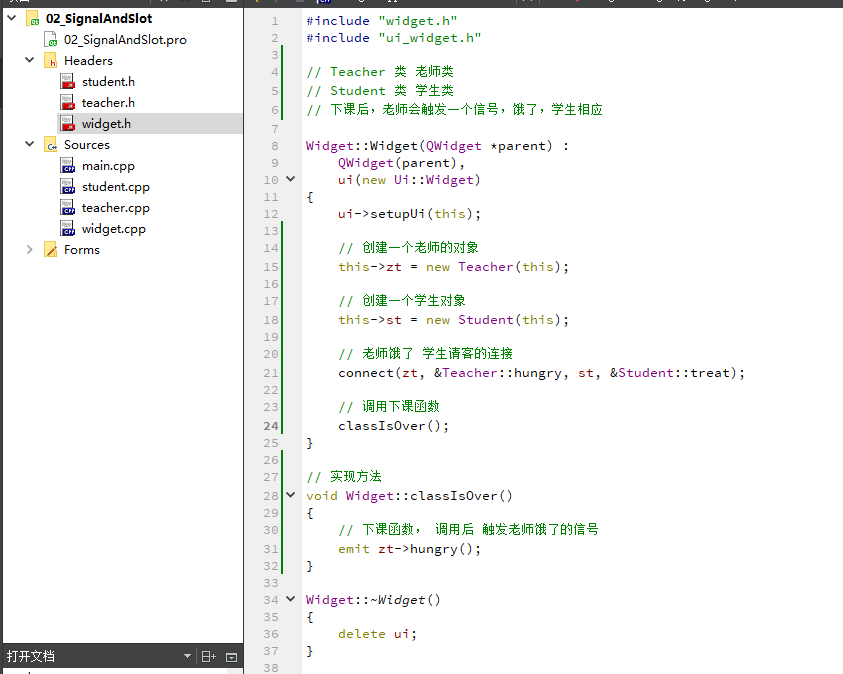Fold the Widget destructor at line 34

290,599
